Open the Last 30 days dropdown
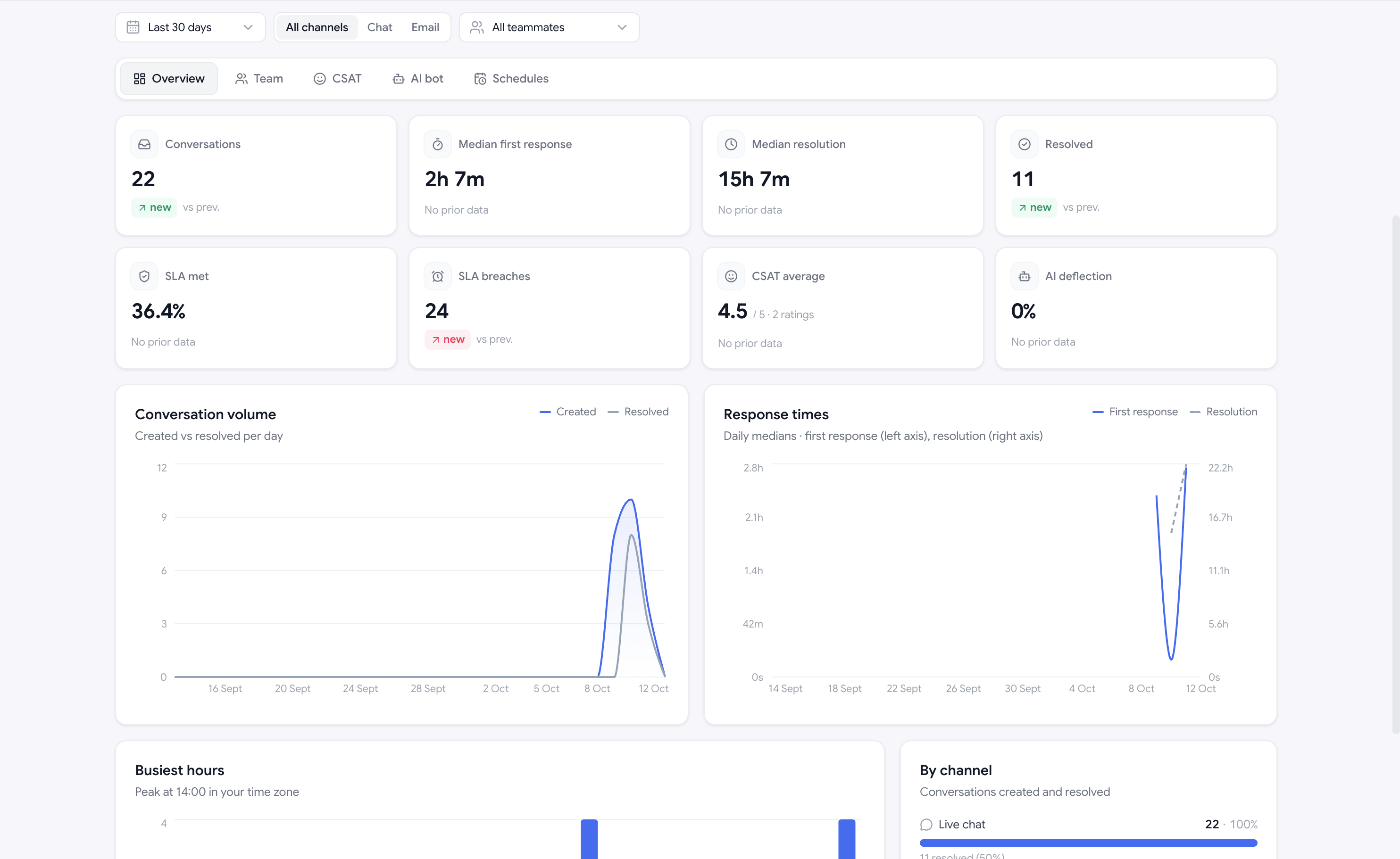The height and width of the screenshot is (859, 1400). coord(191,27)
